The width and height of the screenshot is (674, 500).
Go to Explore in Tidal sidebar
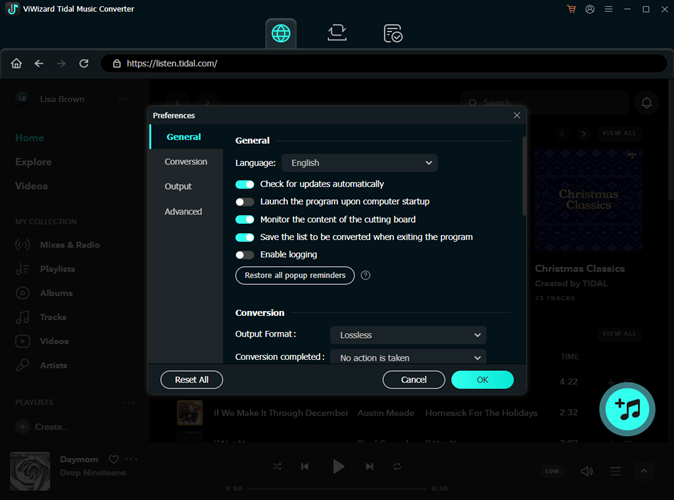point(34,162)
